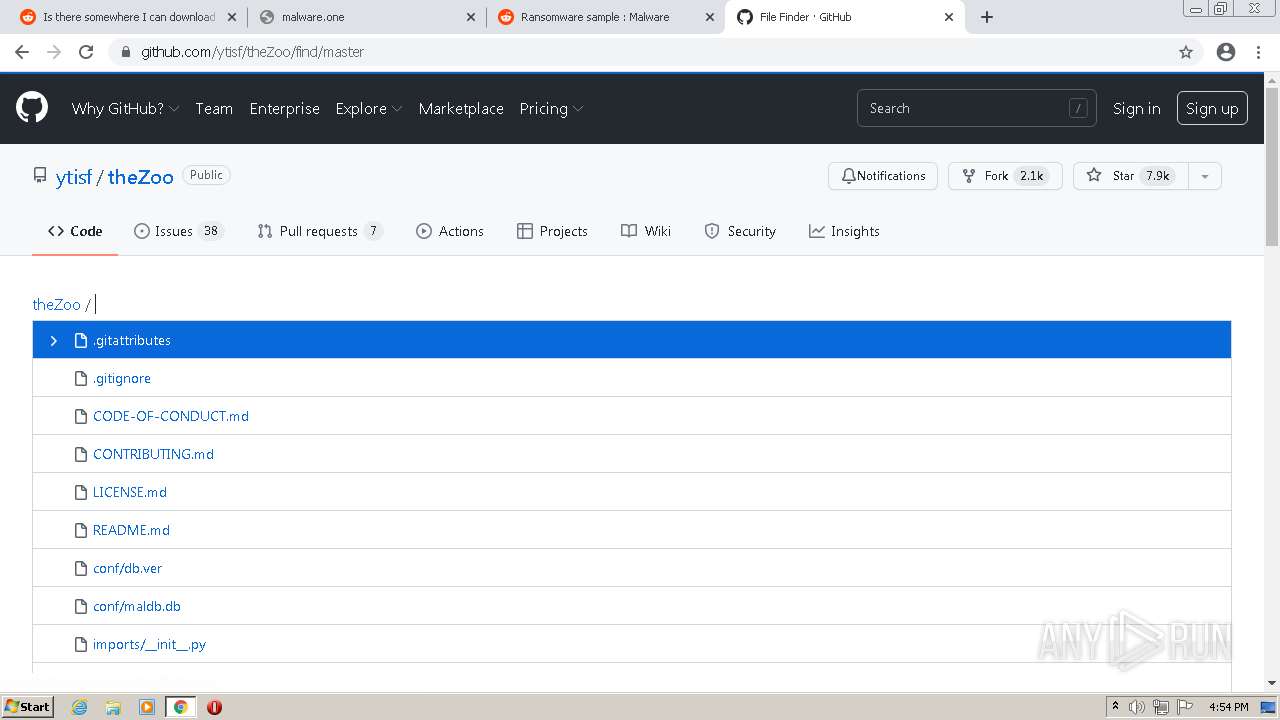1280x720 pixels.
Task: Focus the GitHub search box
Action: tap(976, 108)
